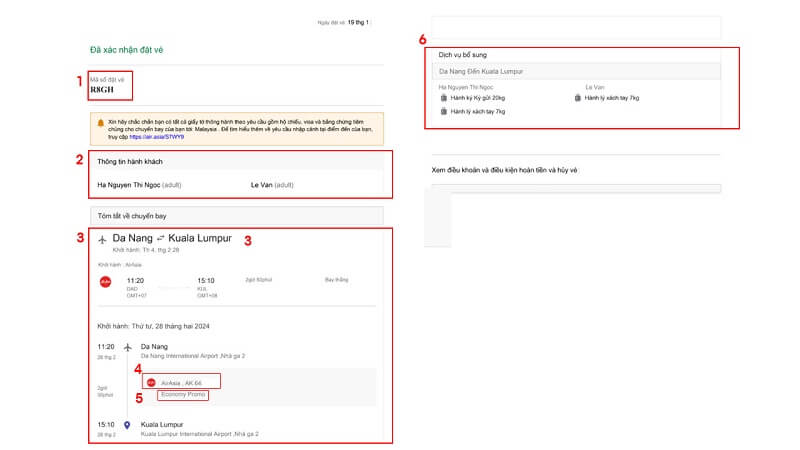Click the checked baggage 20kg luggage icon

pos(444,98)
